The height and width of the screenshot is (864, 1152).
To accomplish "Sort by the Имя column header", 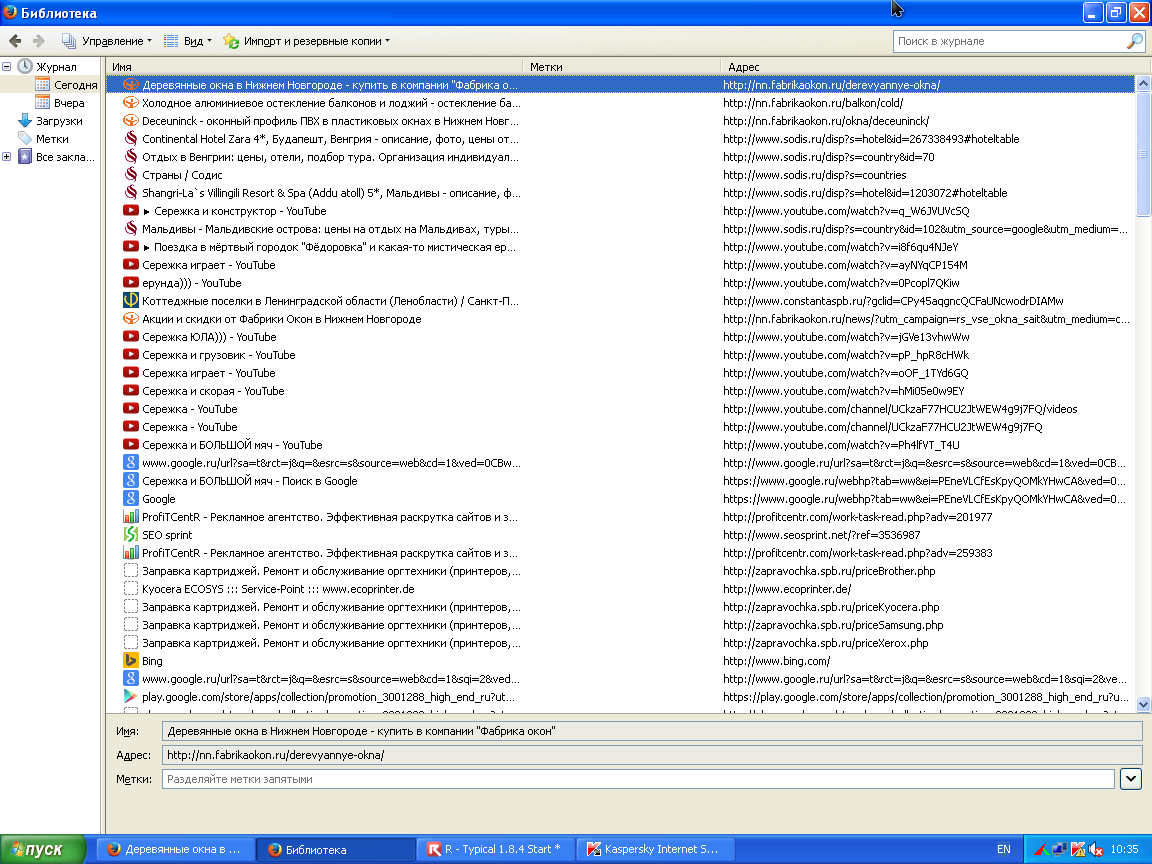I will 314,66.
